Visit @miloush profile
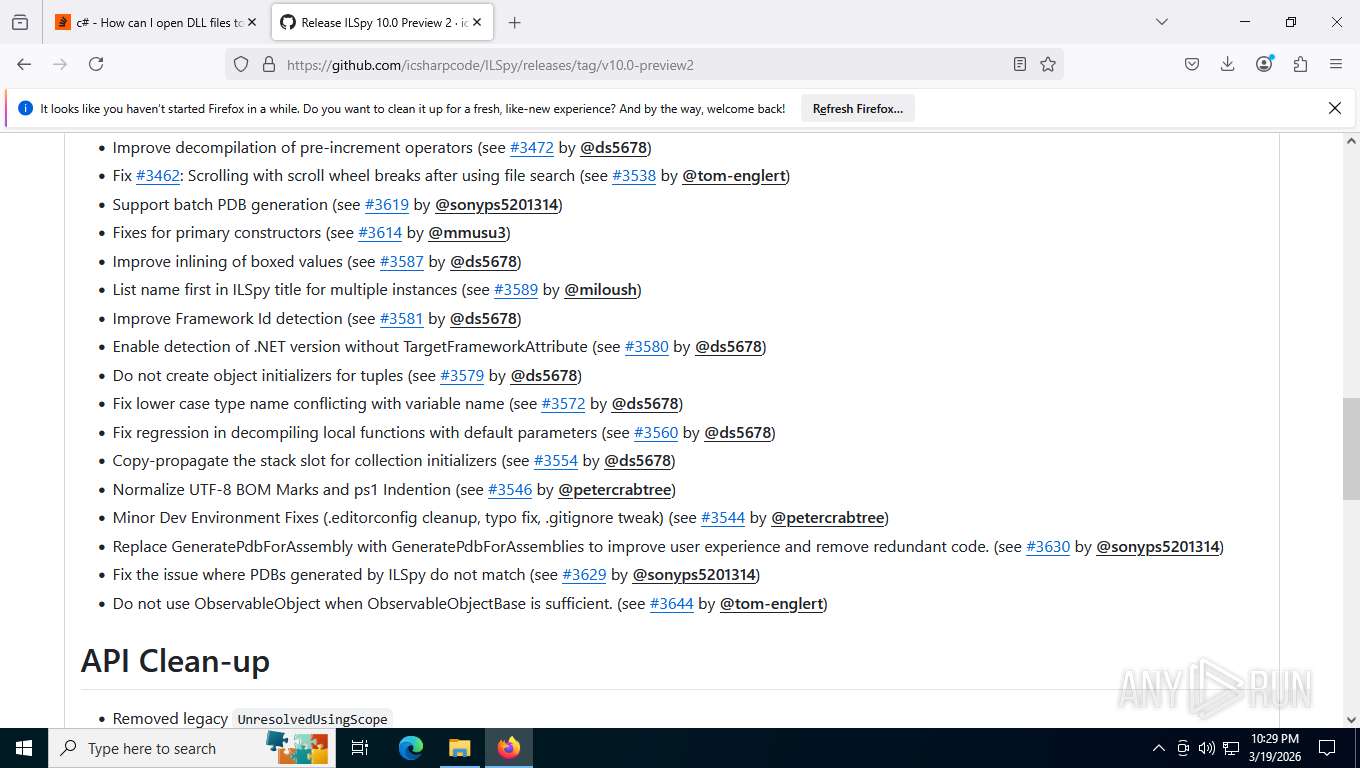This screenshot has height=768, width=1360. (x=601, y=289)
